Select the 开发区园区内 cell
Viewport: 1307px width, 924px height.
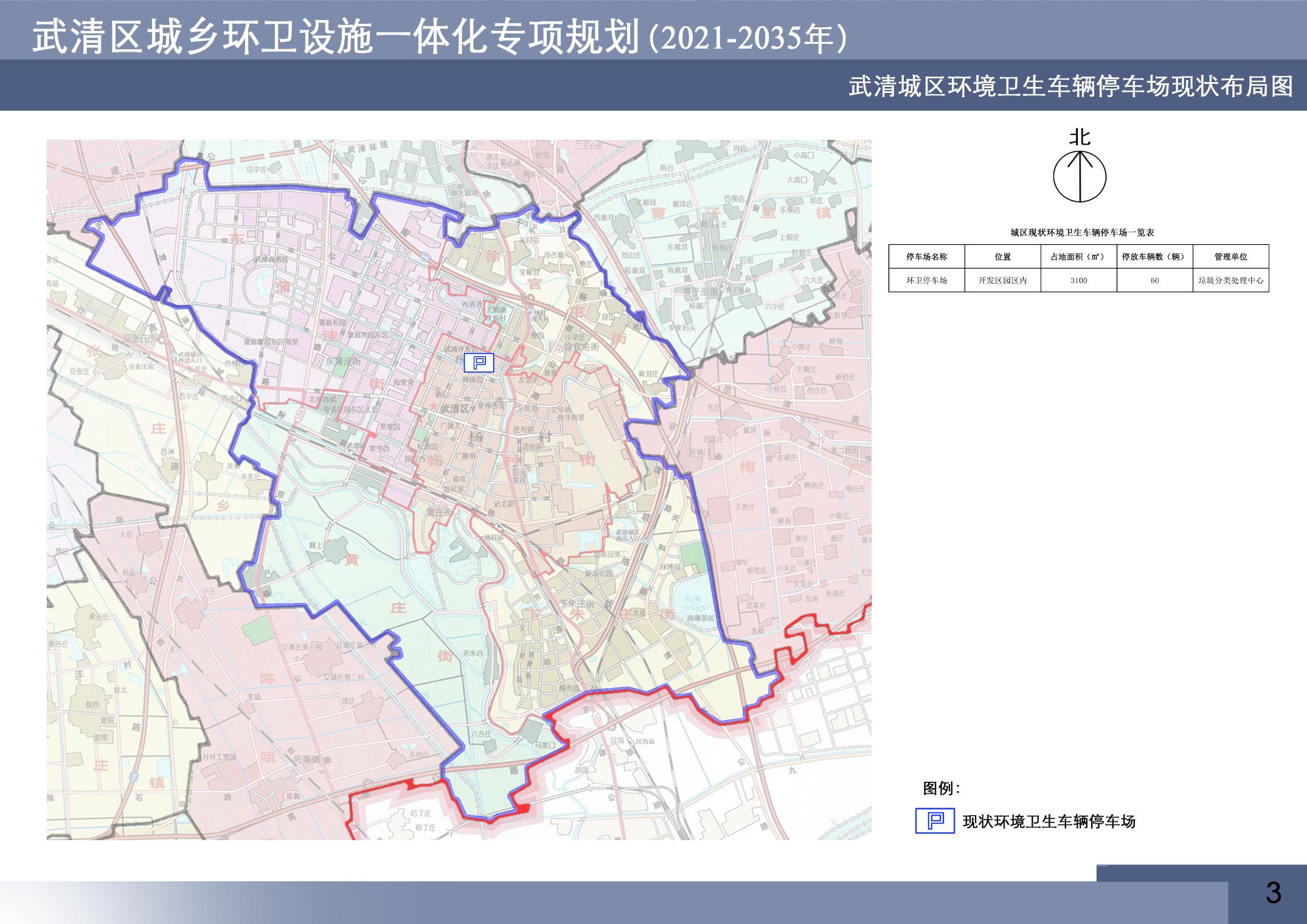tap(1002, 280)
